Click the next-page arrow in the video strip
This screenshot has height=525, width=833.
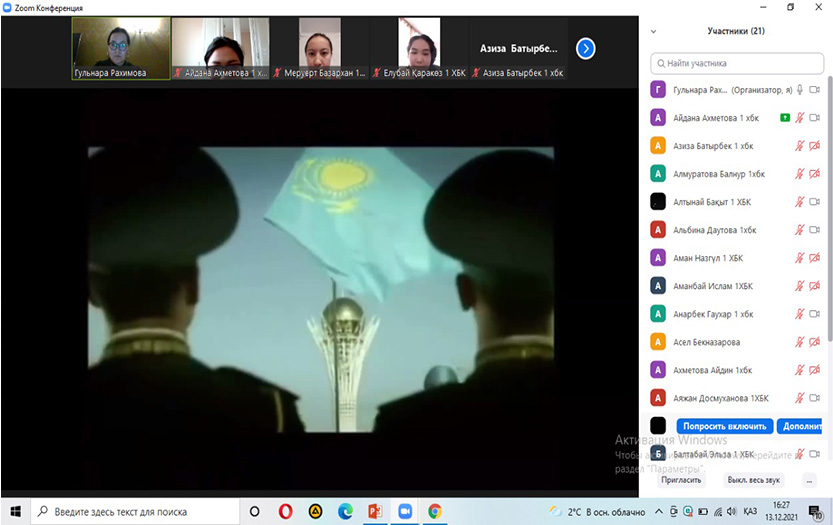[x=586, y=48]
